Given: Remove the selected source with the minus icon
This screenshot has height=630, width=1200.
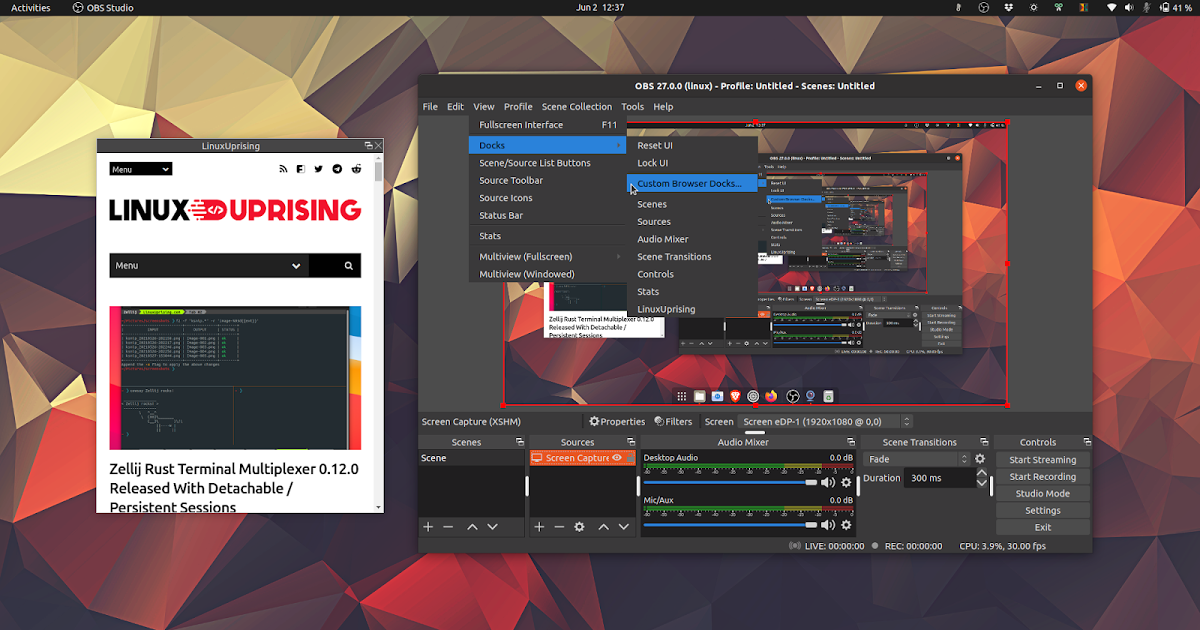Looking at the screenshot, I should [x=559, y=527].
